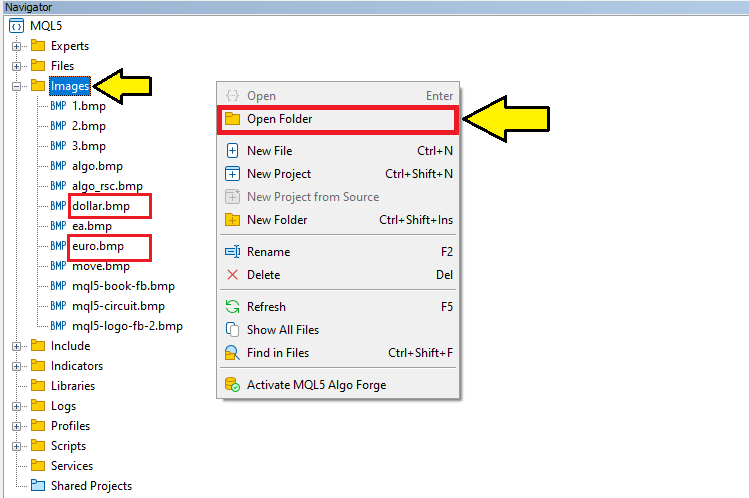749x498 pixels.
Task: Click the Find in Files magnifier icon
Action: click(232, 353)
